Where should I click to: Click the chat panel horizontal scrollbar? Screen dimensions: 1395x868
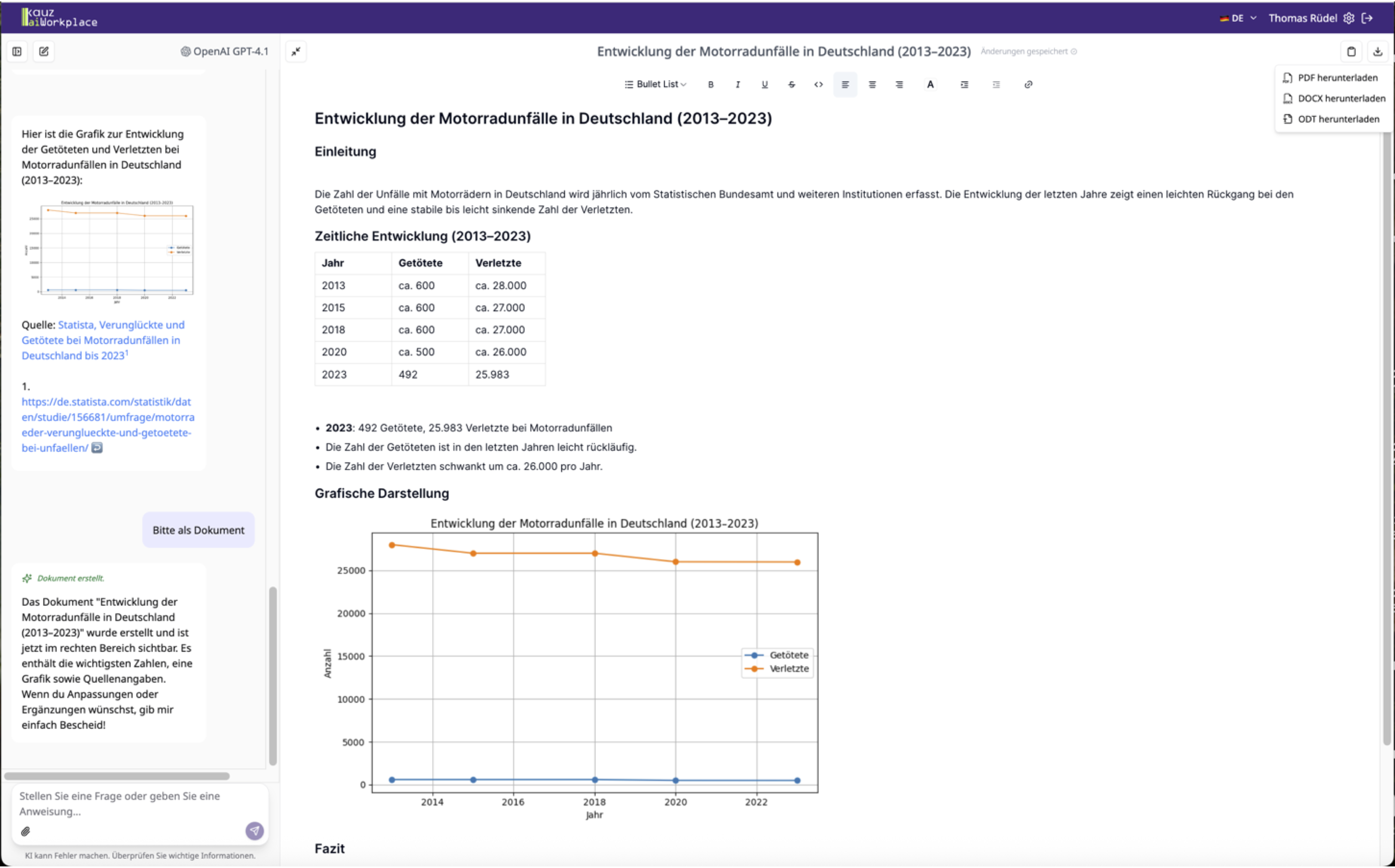click(x=117, y=776)
